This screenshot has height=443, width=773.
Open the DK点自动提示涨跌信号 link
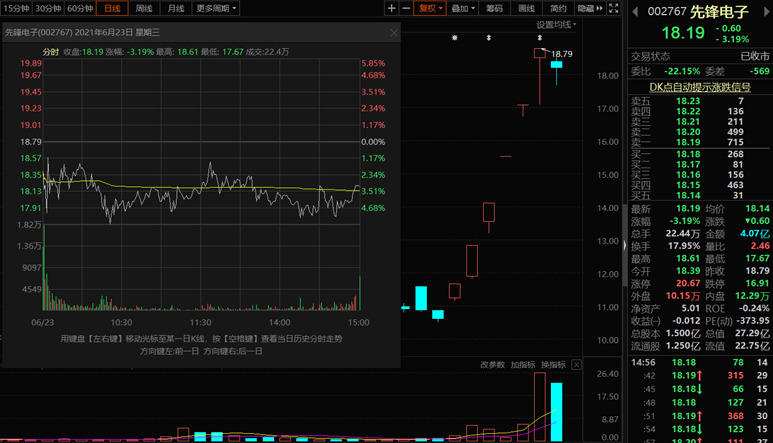tap(700, 87)
